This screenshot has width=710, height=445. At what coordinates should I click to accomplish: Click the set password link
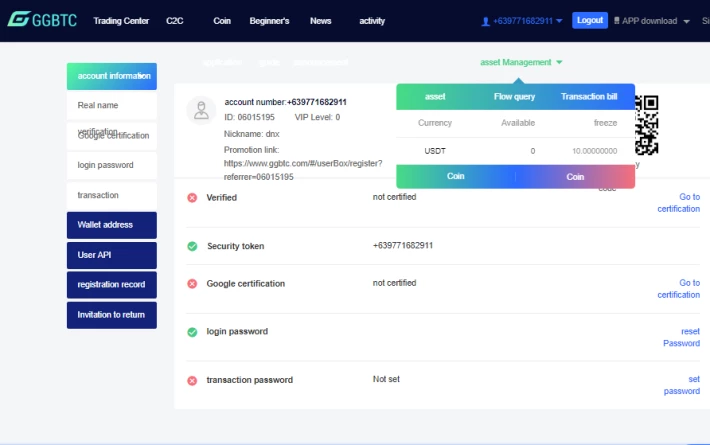point(682,385)
